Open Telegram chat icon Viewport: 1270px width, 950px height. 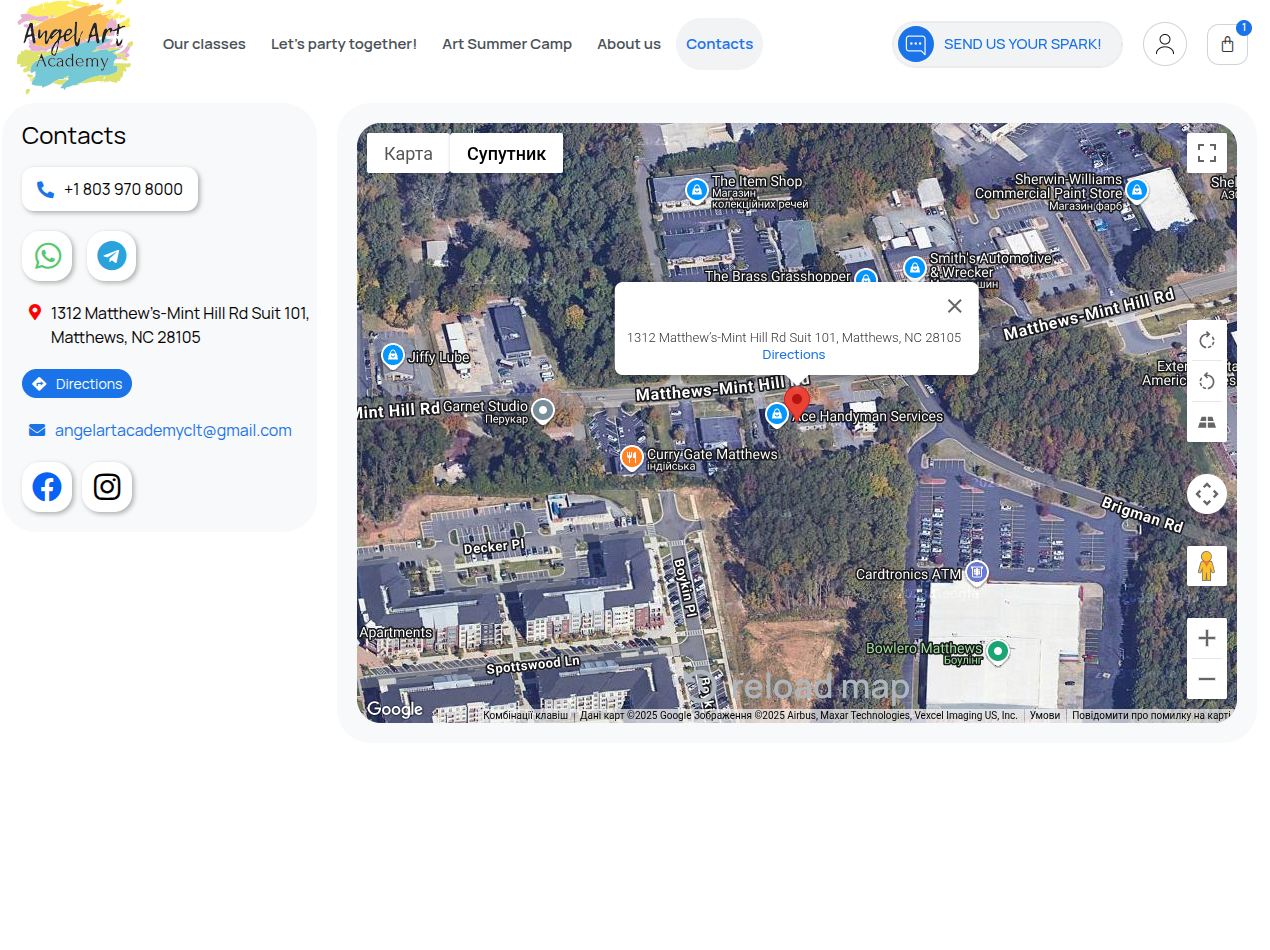(x=111, y=256)
